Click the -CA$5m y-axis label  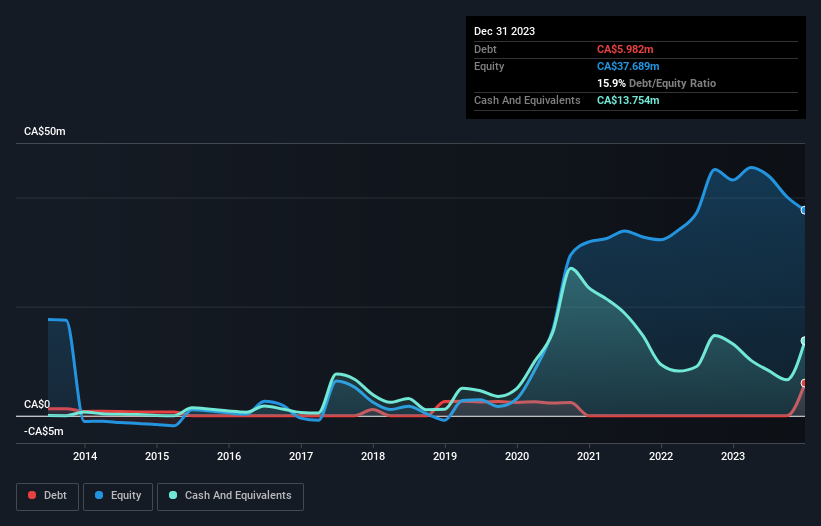pos(43,431)
